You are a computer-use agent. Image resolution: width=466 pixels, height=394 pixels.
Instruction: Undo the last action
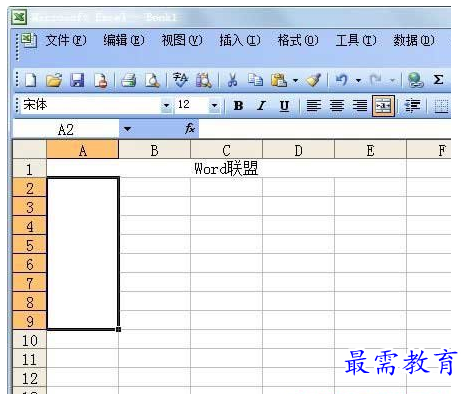point(342,80)
